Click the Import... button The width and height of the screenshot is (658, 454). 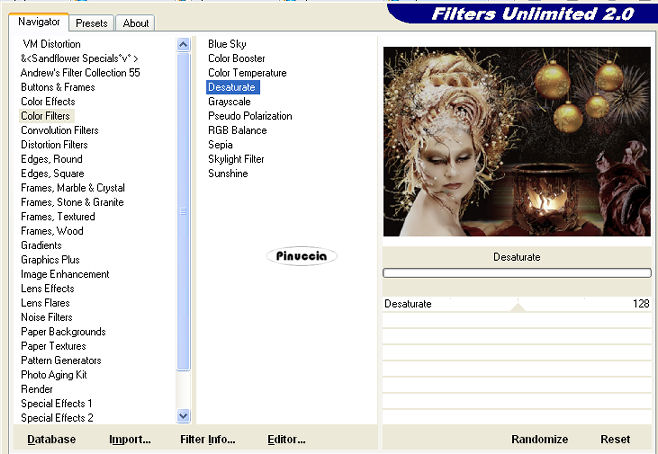point(130,439)
